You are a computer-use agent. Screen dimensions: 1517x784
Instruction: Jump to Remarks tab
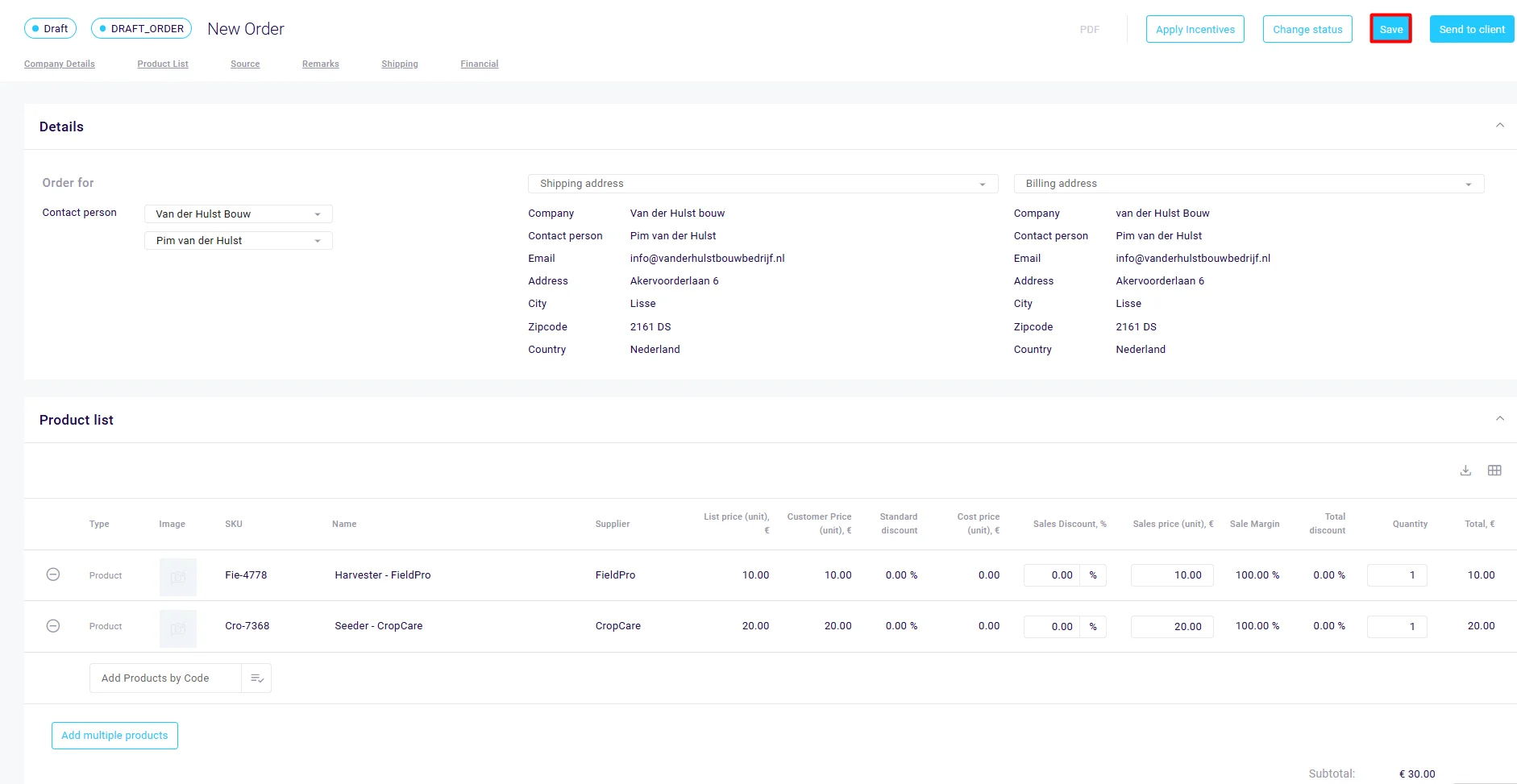[321, 64]
